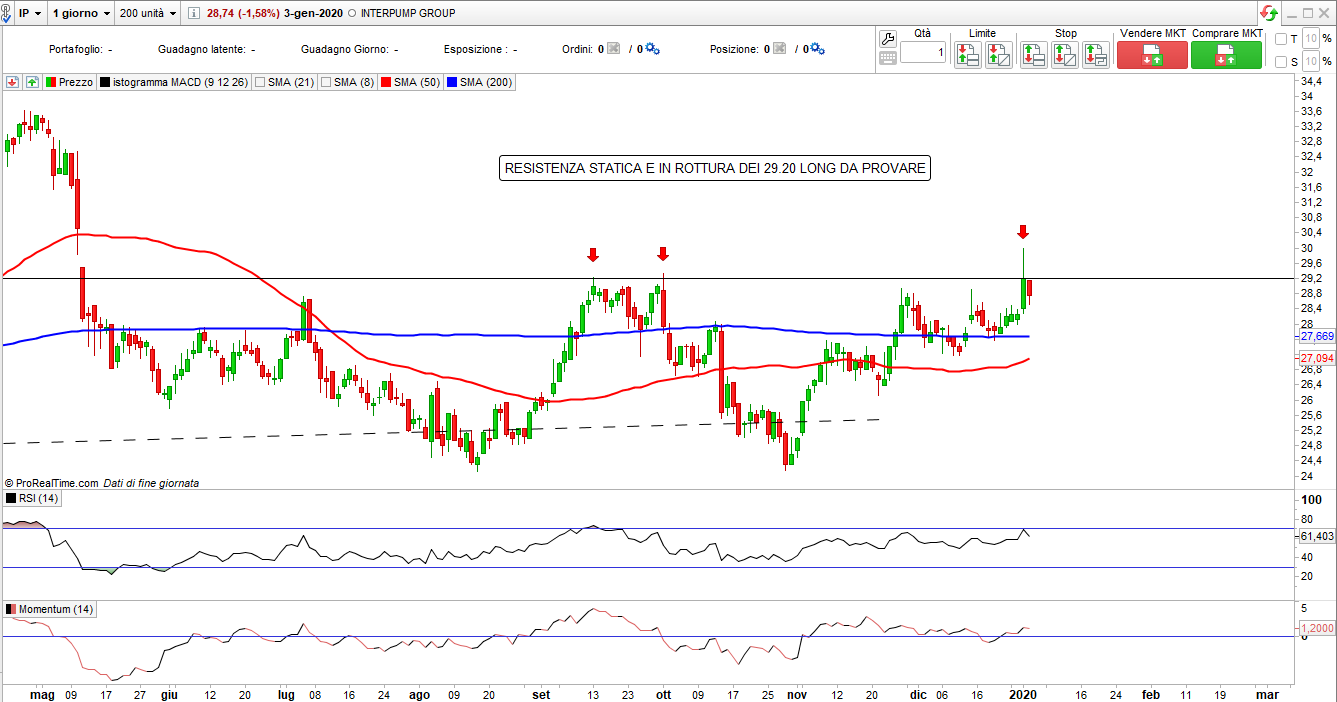The width and height of the screenshot is (1337, 702).
Task: Open the info icon beside the price
Action: coord(195,14)
